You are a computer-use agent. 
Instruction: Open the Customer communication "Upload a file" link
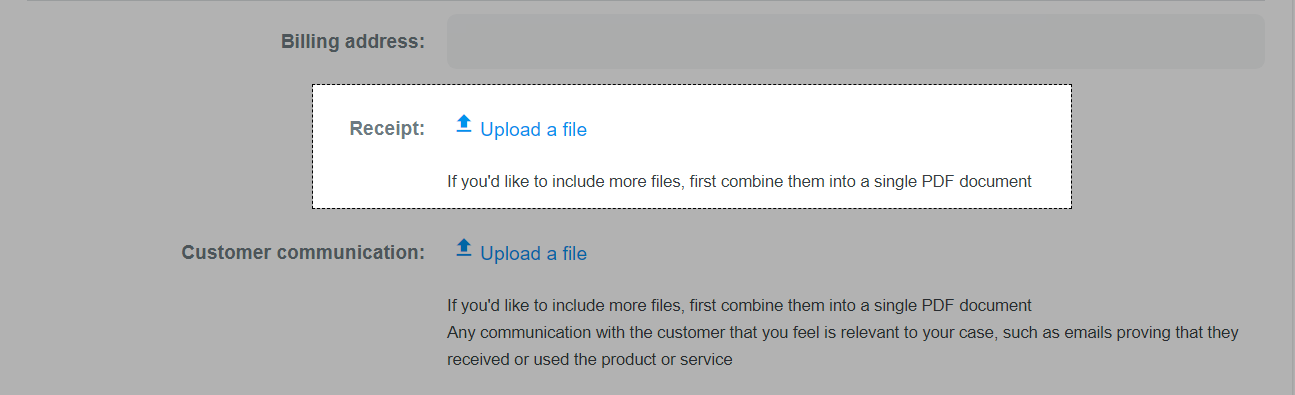(533, 253)
